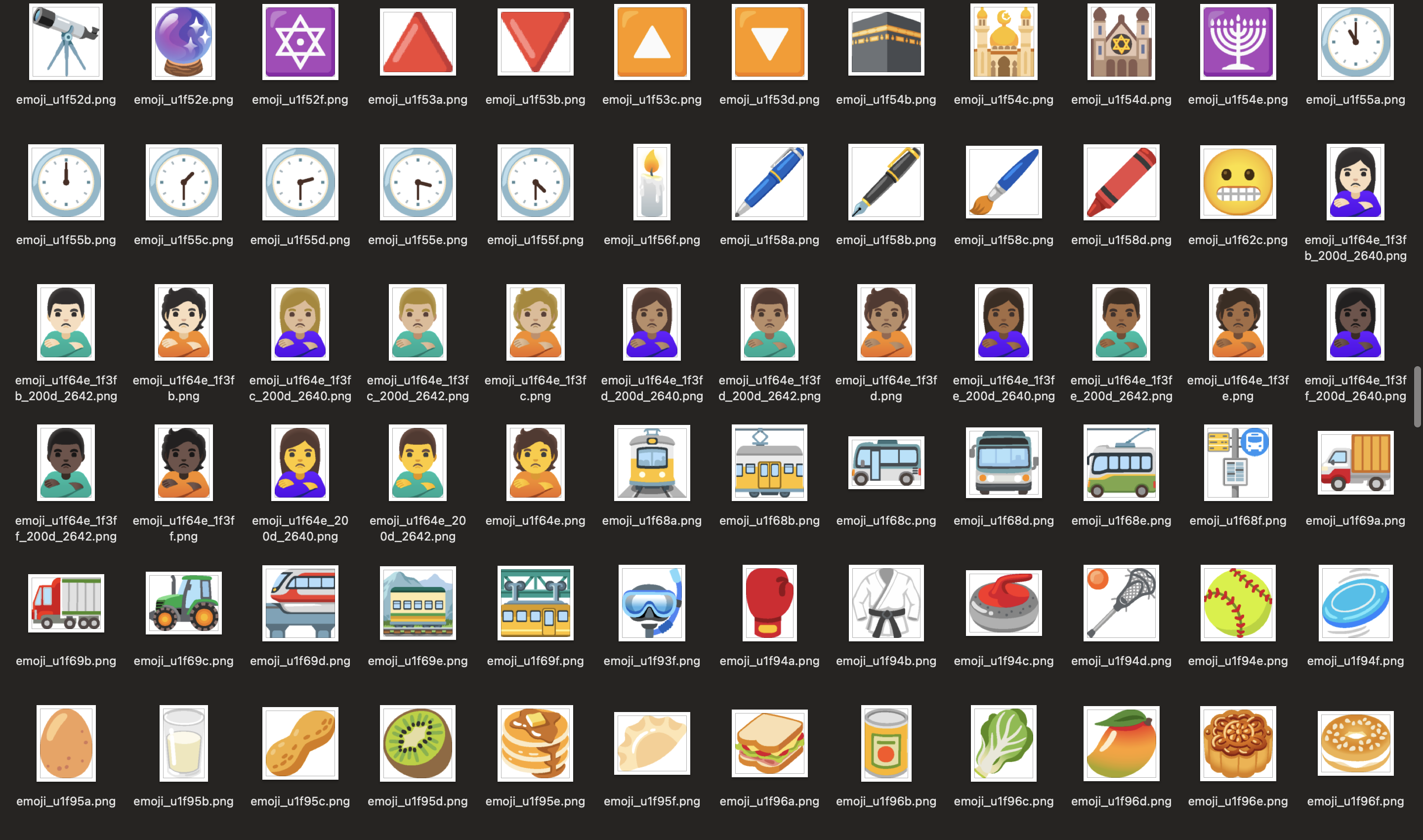Click the filename label emoji_u1f53a.png
The image size is (1423, 840).
pos(418,100)
